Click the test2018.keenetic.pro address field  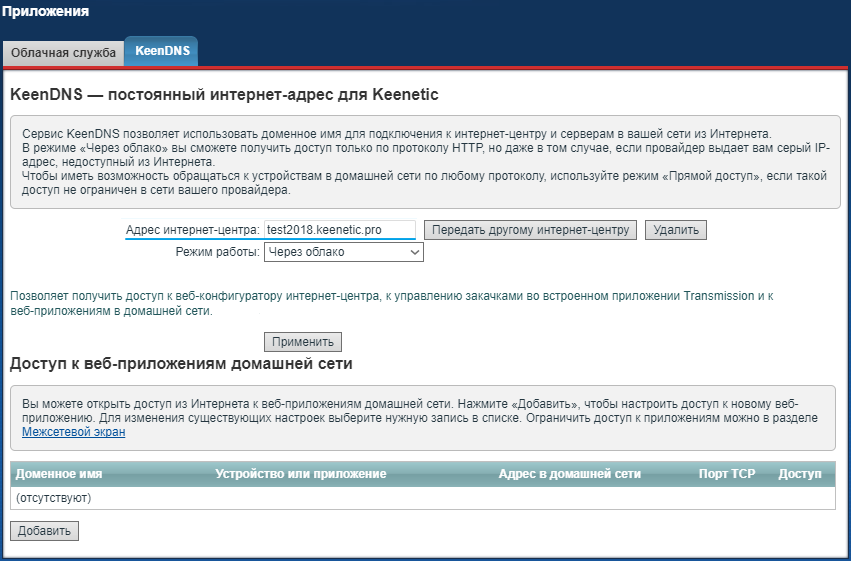coord(339,230)
